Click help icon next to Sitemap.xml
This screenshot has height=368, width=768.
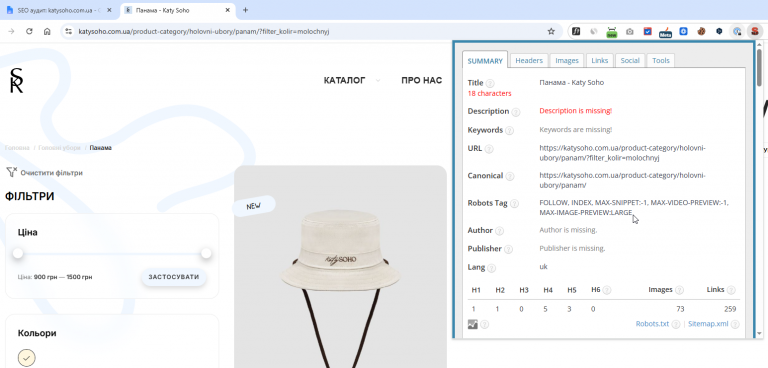[735, 324]
